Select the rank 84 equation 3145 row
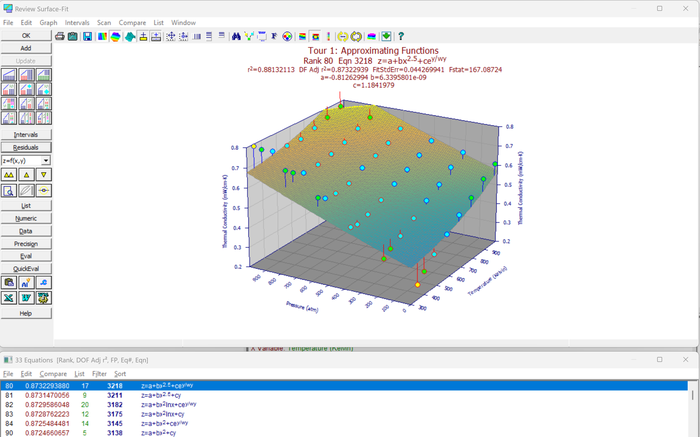The width and height of the screenshot is (700, 437). 344,424
